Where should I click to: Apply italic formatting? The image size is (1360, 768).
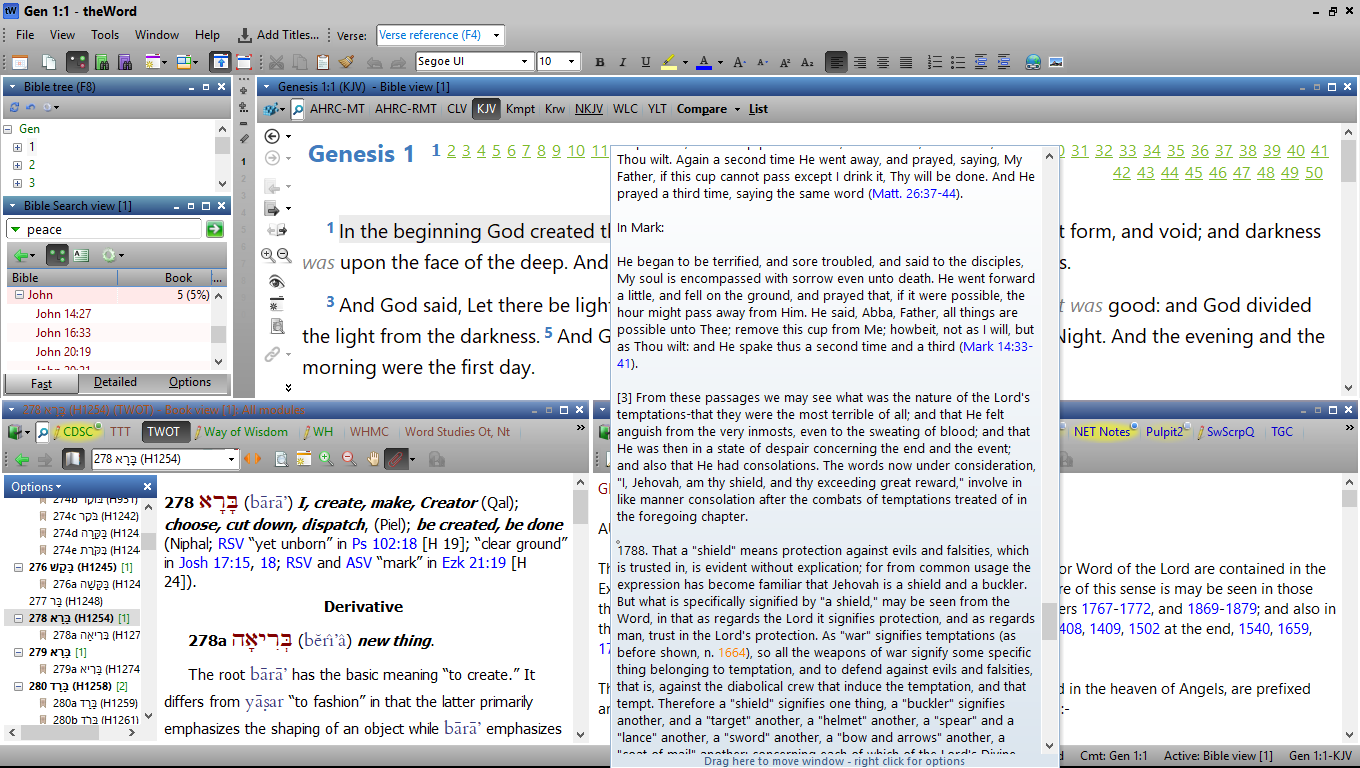623,62
